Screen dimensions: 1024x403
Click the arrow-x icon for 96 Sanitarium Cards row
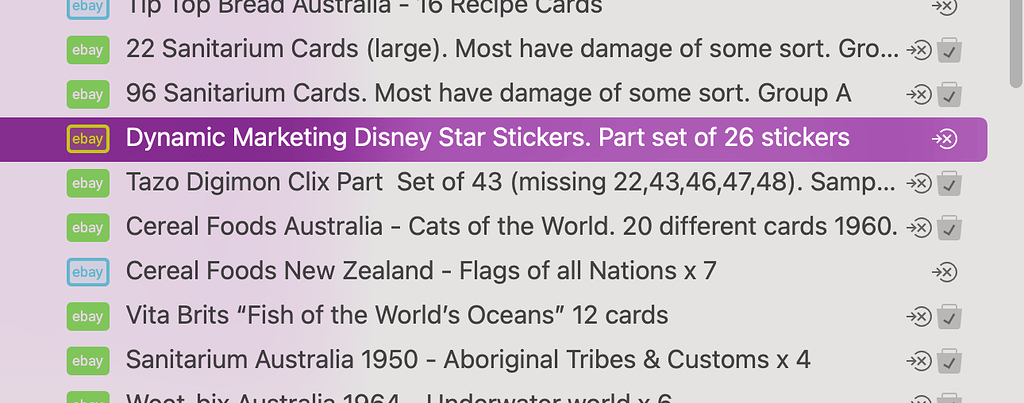click(x=919, y=95)
